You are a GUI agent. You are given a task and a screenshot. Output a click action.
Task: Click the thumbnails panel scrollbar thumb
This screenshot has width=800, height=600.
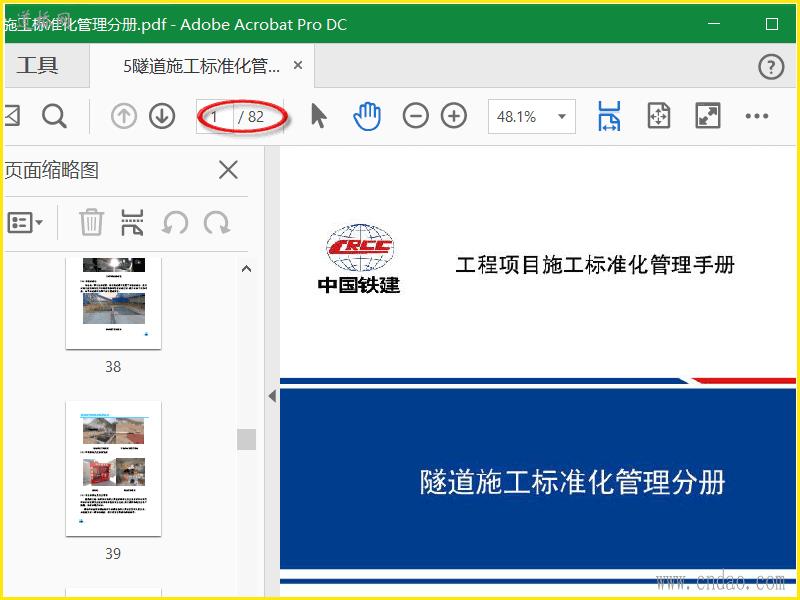pyautogui.click(x=246, y=439)
